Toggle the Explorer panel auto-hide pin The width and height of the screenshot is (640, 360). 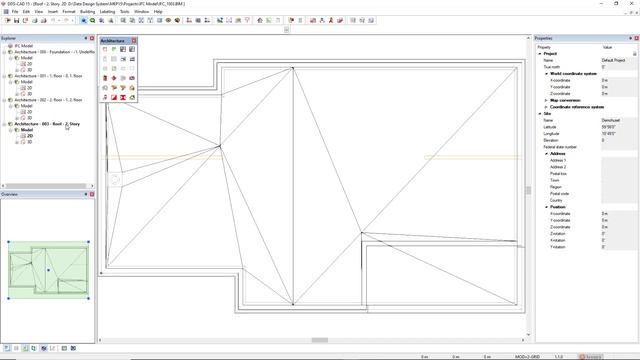(x=86, y=38)
